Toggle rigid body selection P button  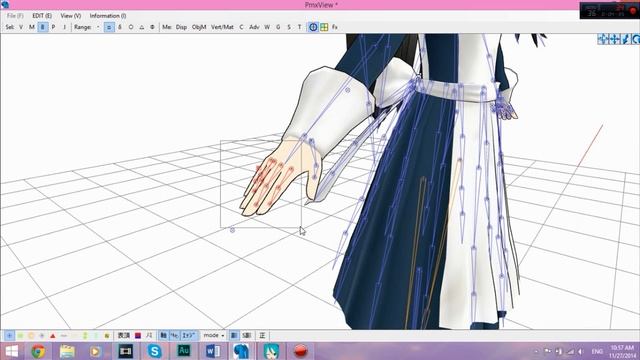[53, 27]
